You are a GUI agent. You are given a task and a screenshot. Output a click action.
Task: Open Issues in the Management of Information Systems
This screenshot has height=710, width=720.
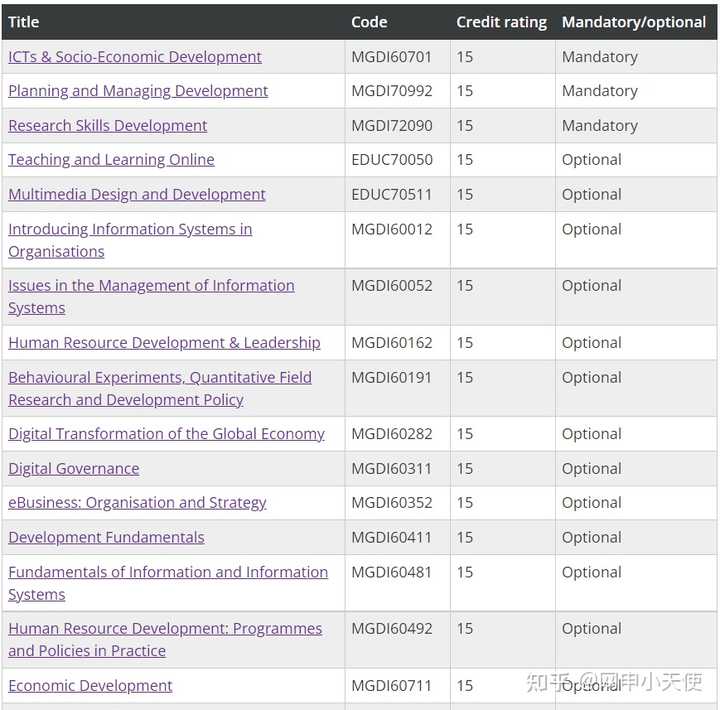click(x=151, y=286)
